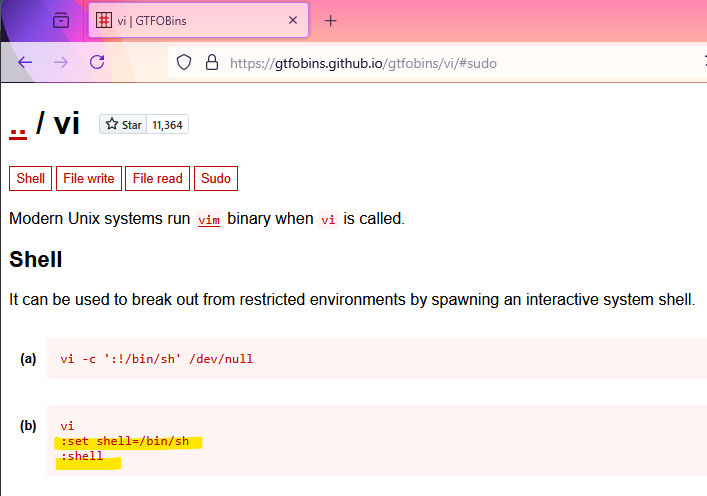This screenshot has width=707, height=496.
Task: Click the vi -c ':!/bin/sh' /dev/null command
Action: tap(157, 359)
